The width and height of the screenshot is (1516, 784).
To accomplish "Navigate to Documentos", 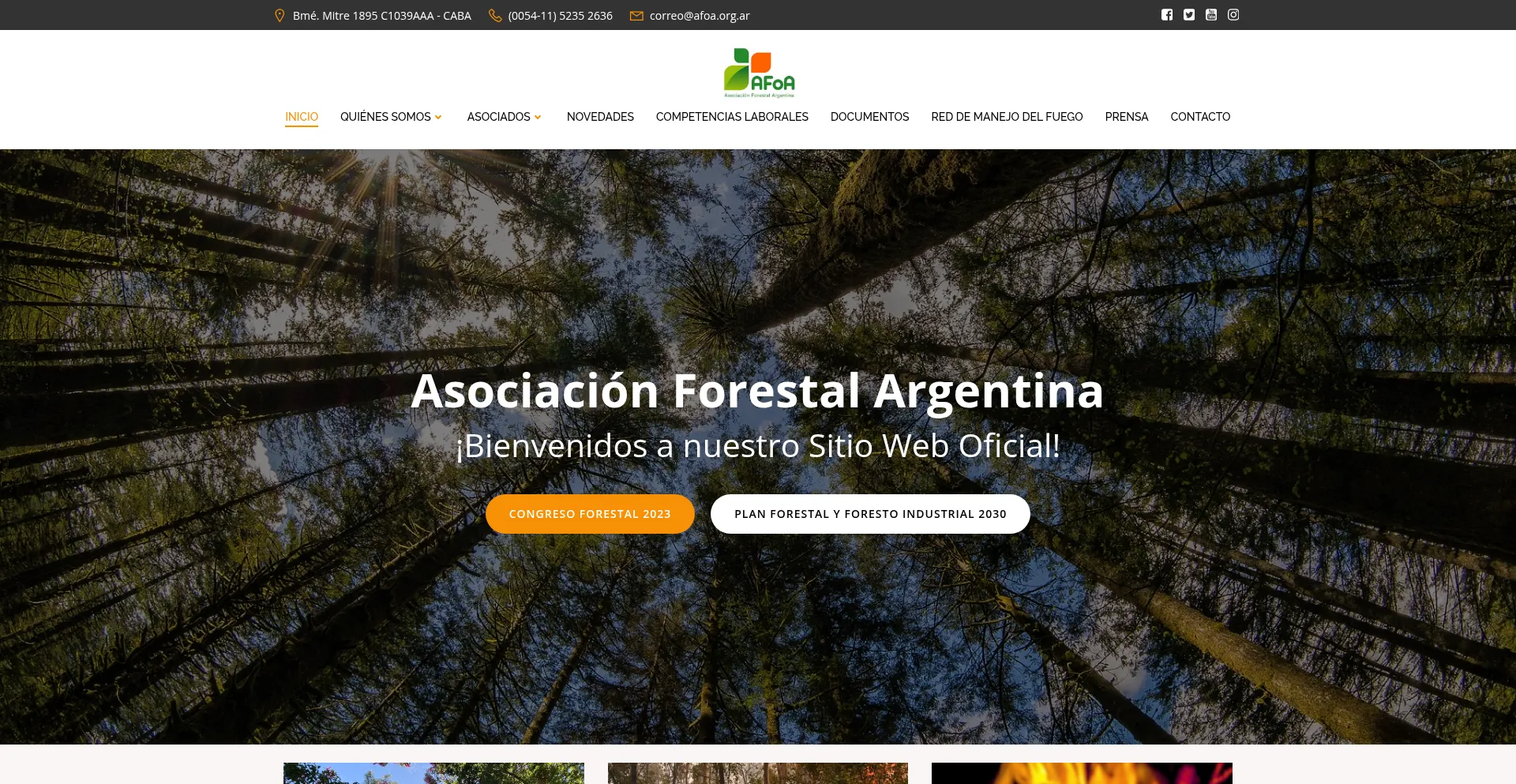I will click(869, 117).
